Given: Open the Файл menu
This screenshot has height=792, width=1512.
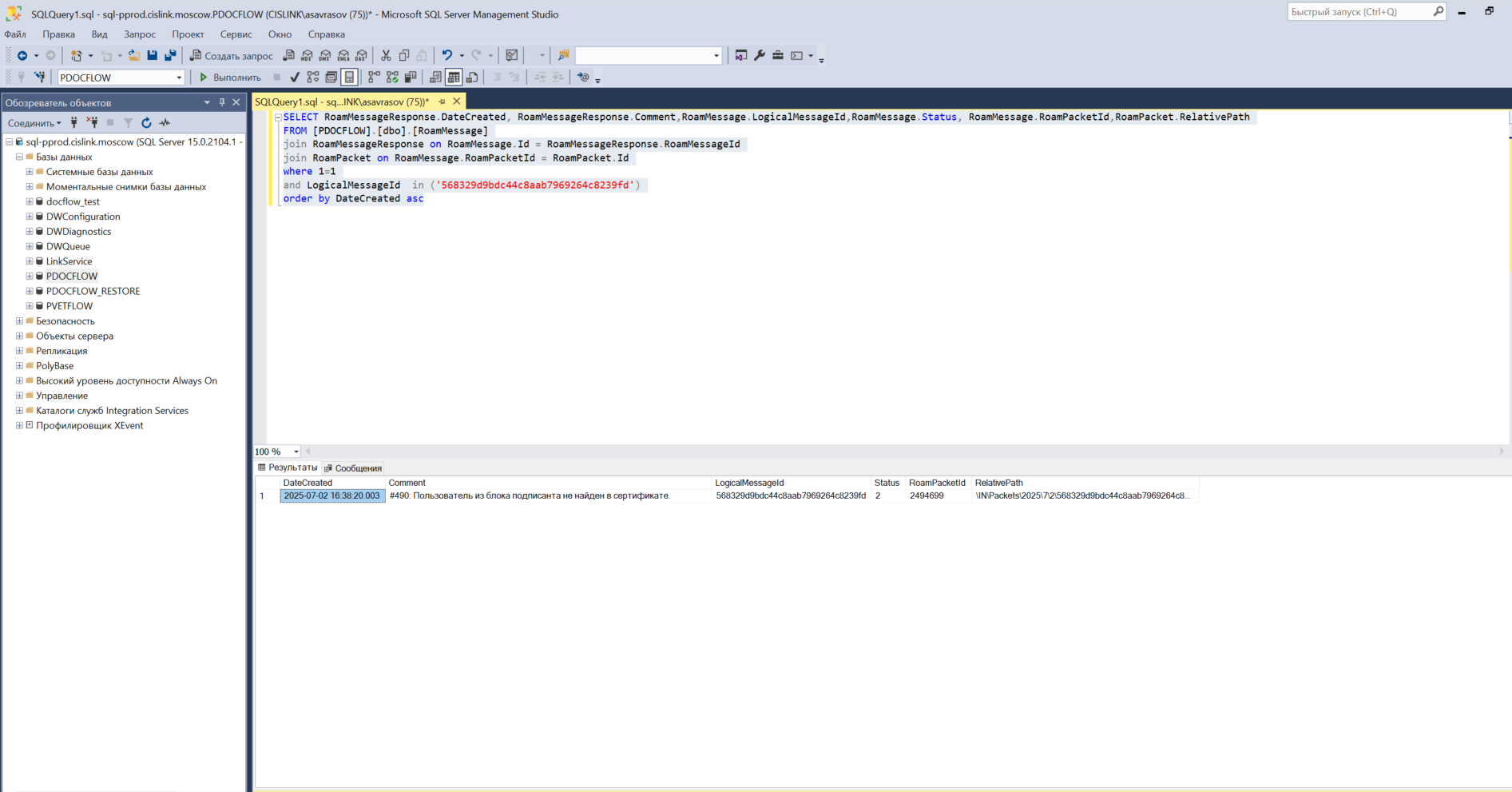Looking at the screenshot, I should 15,34.
